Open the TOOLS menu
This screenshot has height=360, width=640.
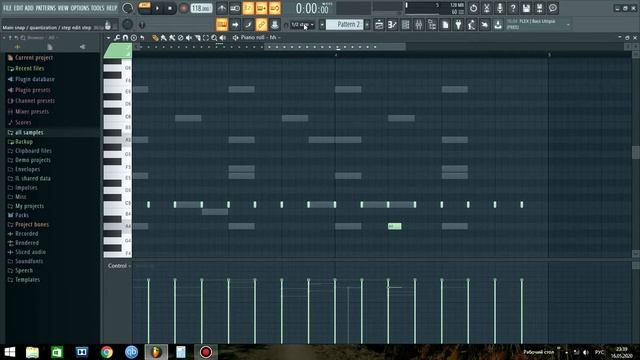(98, 8)
